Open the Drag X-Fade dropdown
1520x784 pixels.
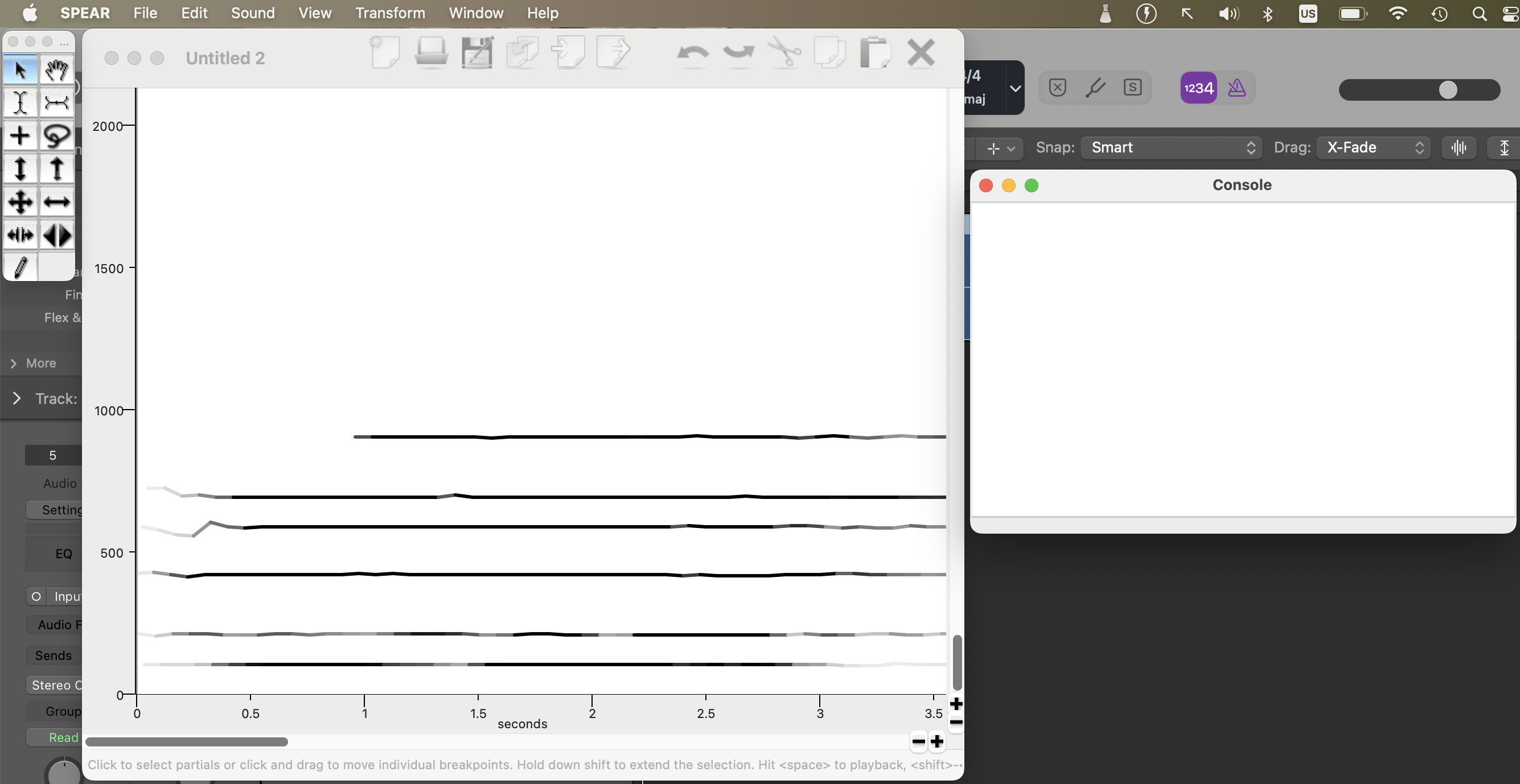coord(1373,147)
